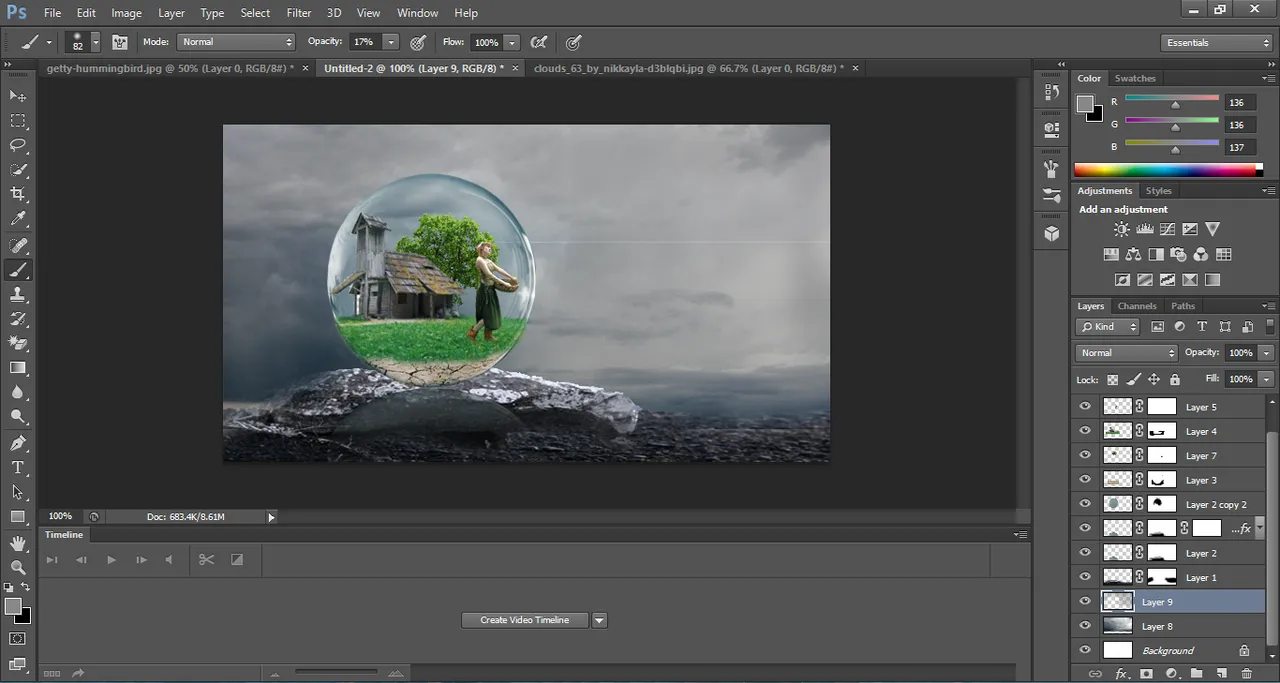Open the Filter menu
The image size is (1280, 683).
(x=299, y=13)
